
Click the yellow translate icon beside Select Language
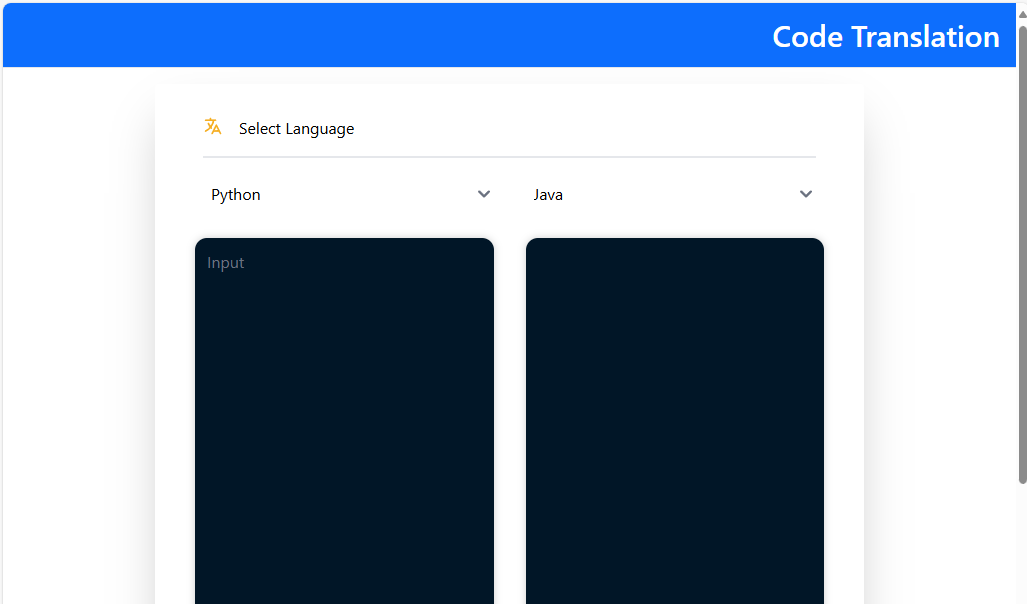(213, 127)
